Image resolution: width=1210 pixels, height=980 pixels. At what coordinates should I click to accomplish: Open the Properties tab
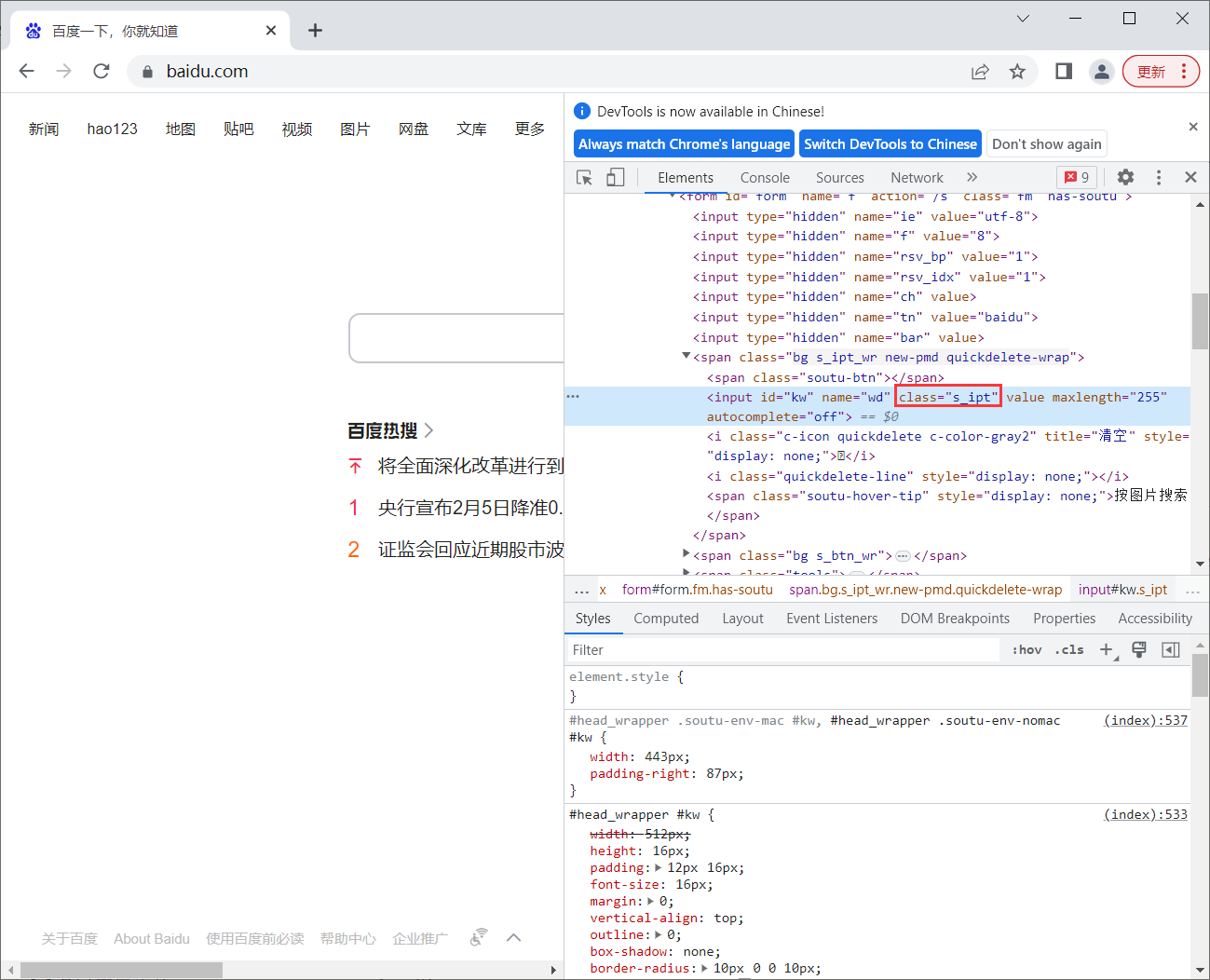(x=1064, y=618)
